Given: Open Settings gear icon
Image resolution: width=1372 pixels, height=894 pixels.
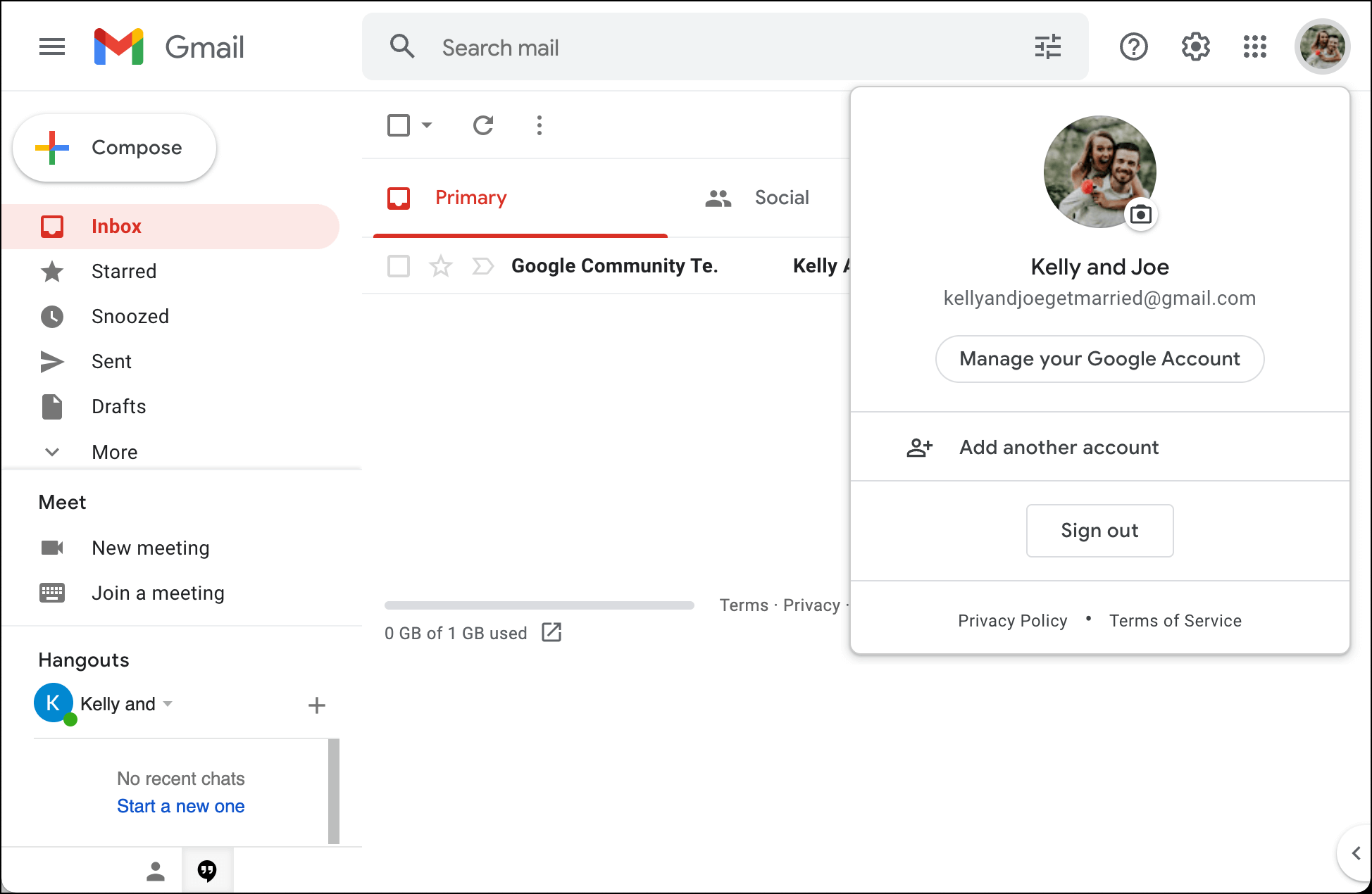Looking at the screenshot, I should click(x=1195, y=47).
